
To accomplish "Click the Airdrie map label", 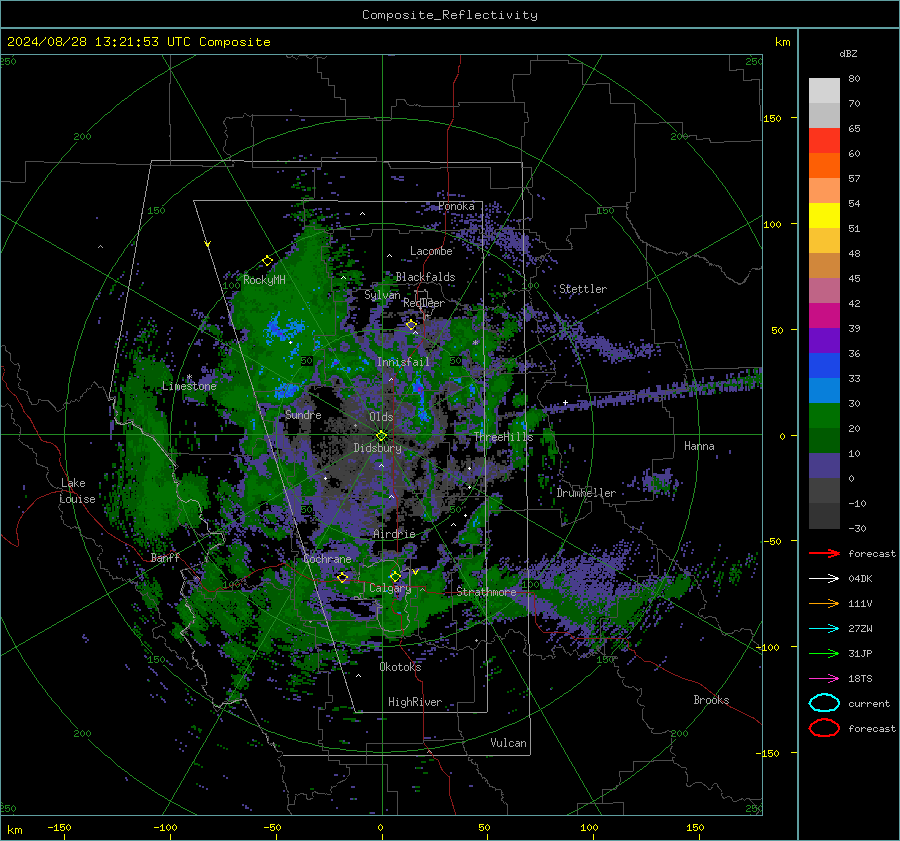I will 394,534.
